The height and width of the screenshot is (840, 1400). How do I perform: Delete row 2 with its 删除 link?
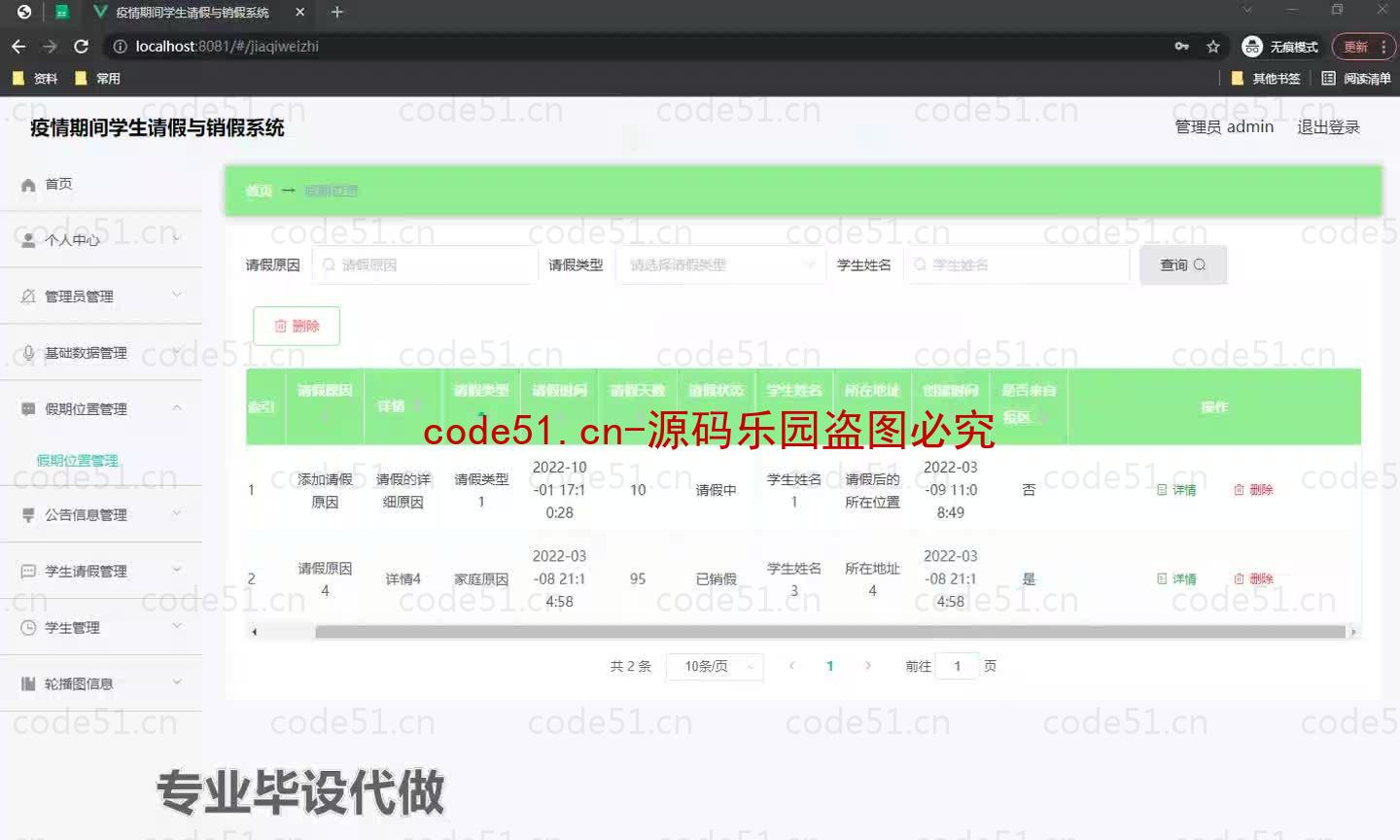1253,578
